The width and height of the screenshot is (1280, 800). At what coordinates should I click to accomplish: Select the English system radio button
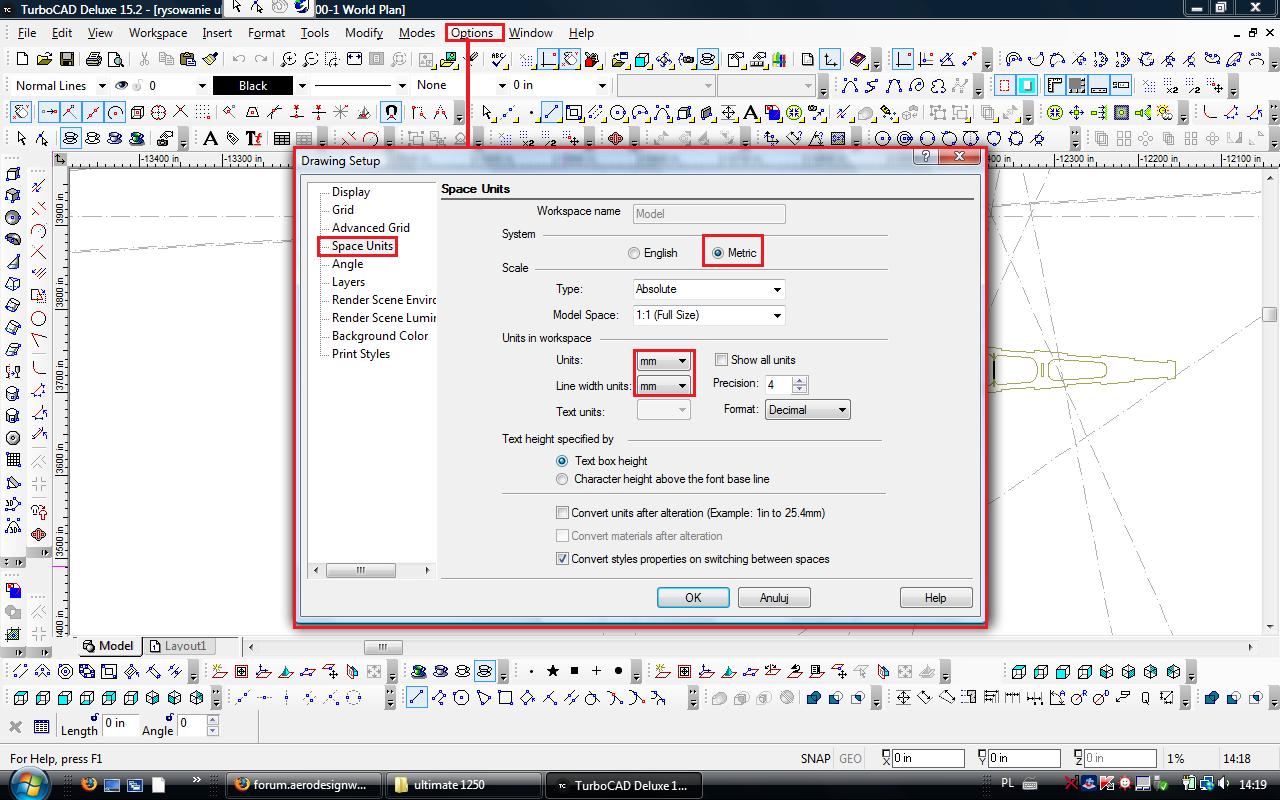pos(634,253)
